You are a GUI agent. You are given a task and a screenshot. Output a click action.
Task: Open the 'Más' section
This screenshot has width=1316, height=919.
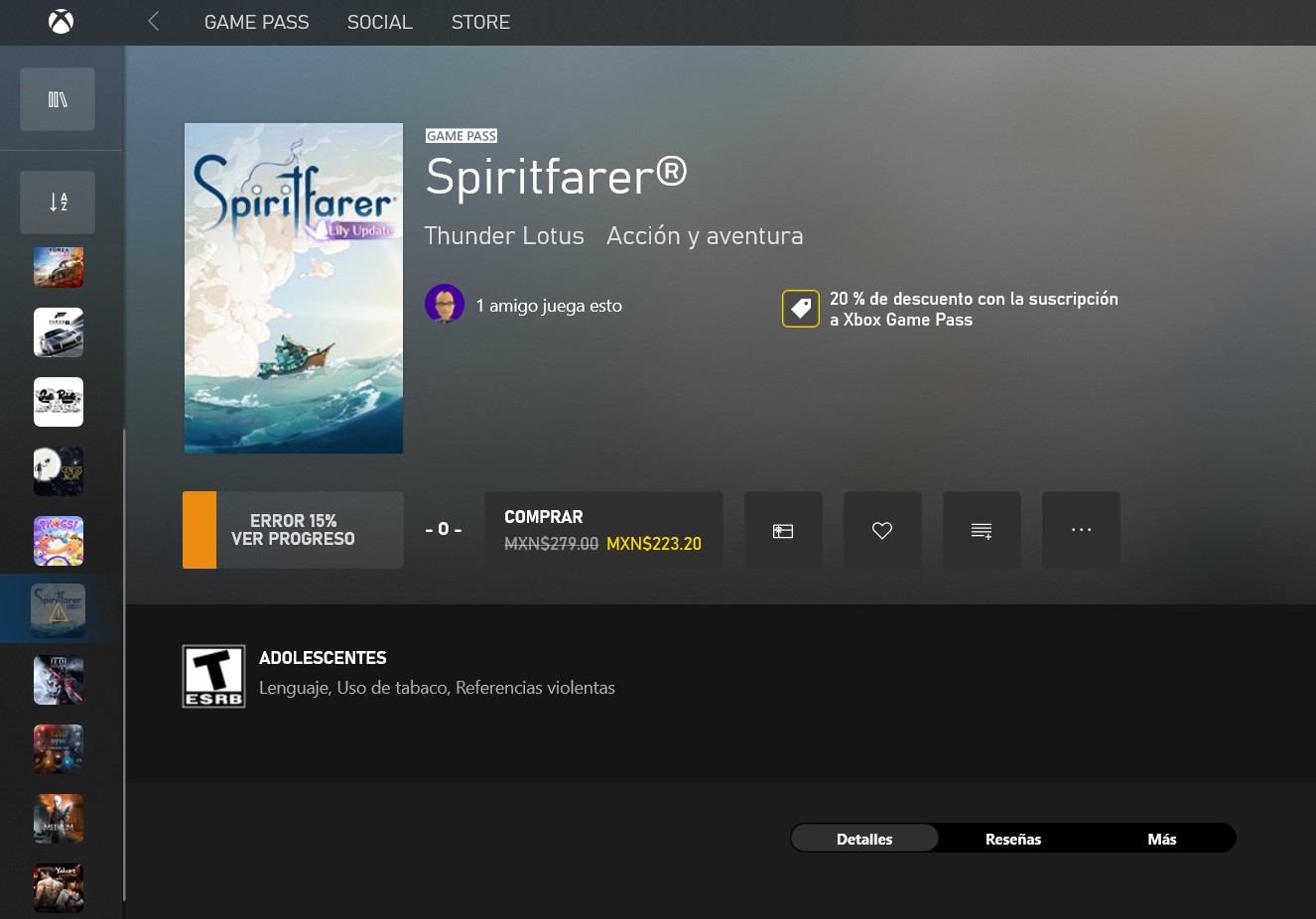(1161, 839)
